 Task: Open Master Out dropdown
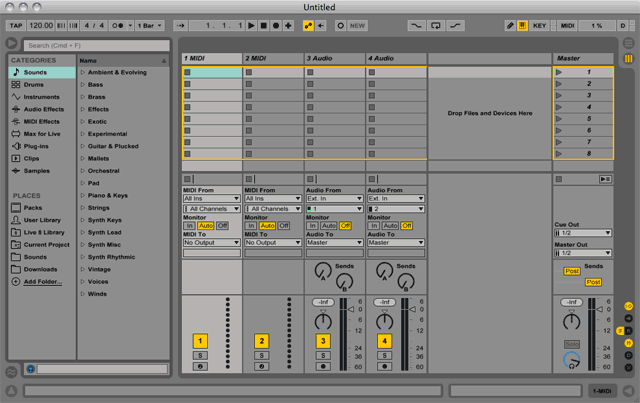(583, 253)
